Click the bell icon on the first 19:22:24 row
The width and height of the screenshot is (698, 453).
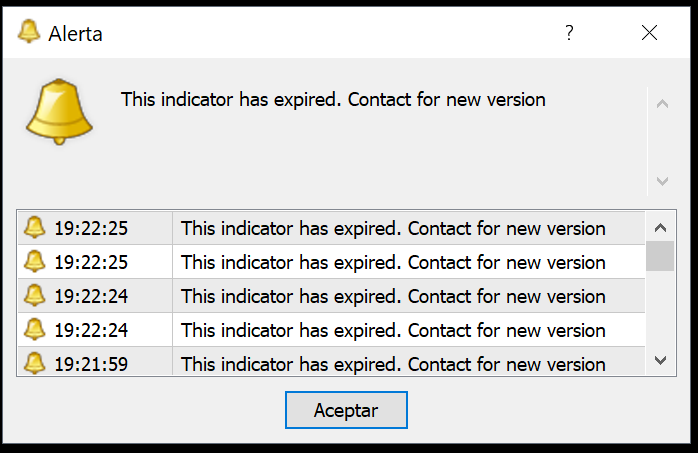click(x=35, y=296)
